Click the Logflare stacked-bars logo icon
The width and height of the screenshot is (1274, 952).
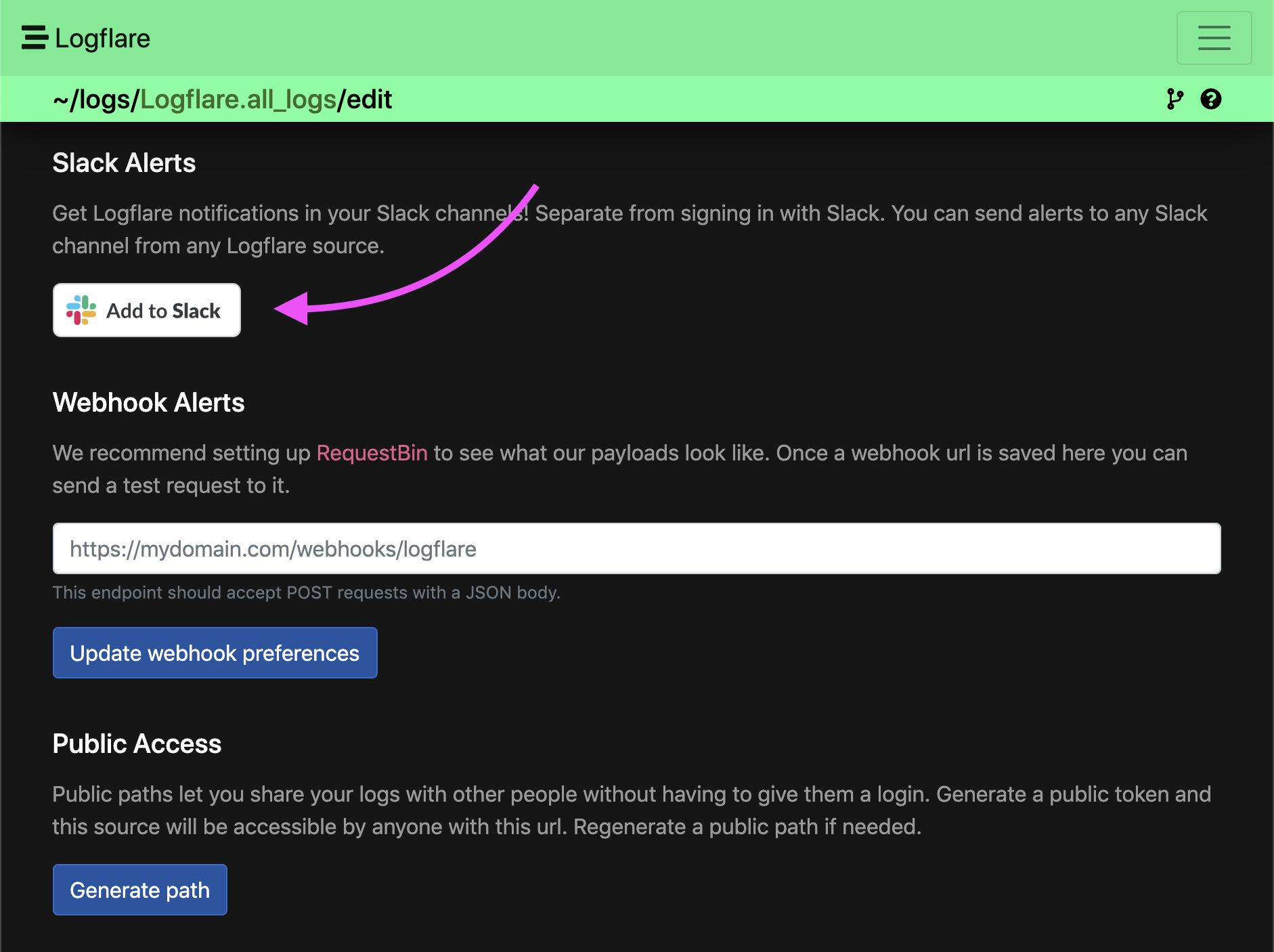pos(35,38)
